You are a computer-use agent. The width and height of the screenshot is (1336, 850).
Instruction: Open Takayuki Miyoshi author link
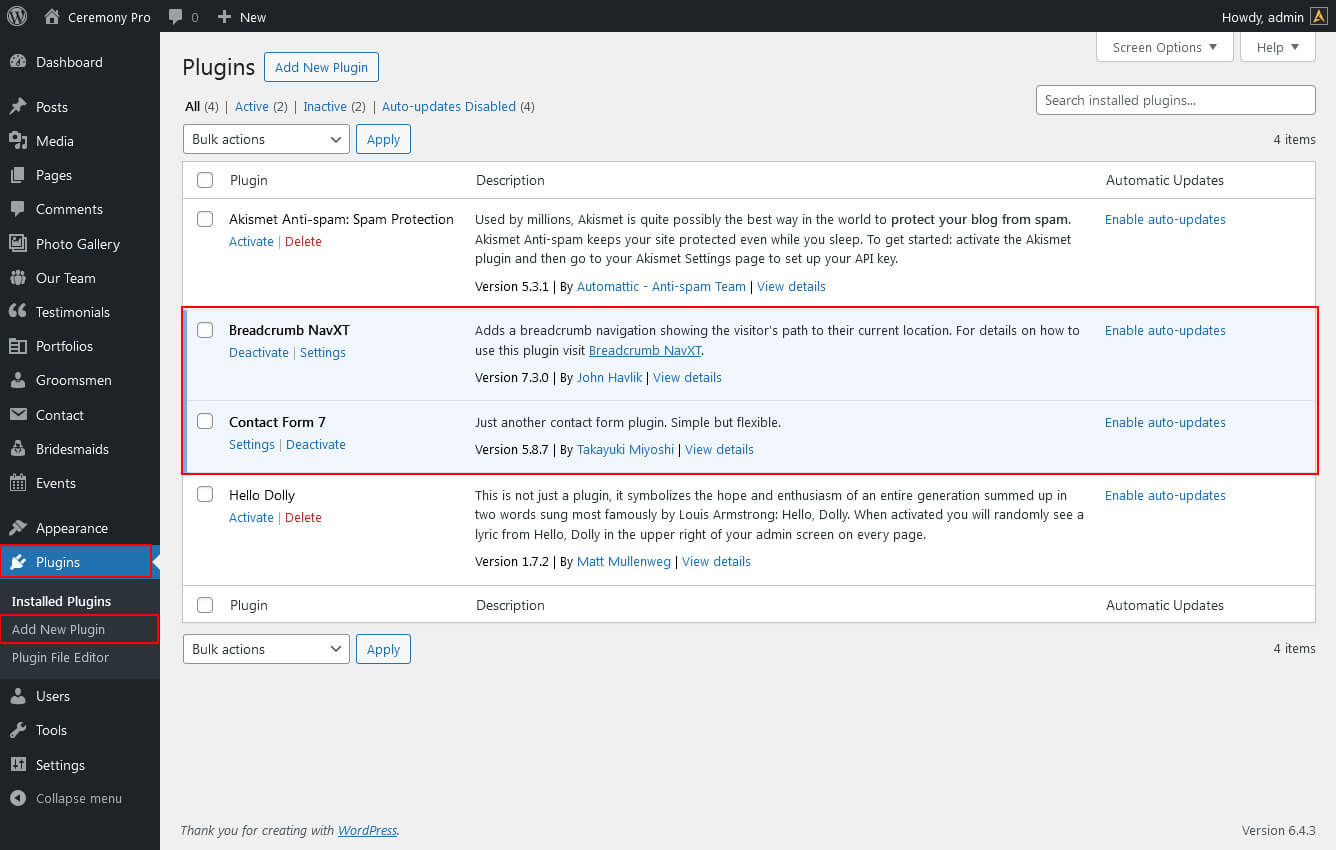[626, 449]
